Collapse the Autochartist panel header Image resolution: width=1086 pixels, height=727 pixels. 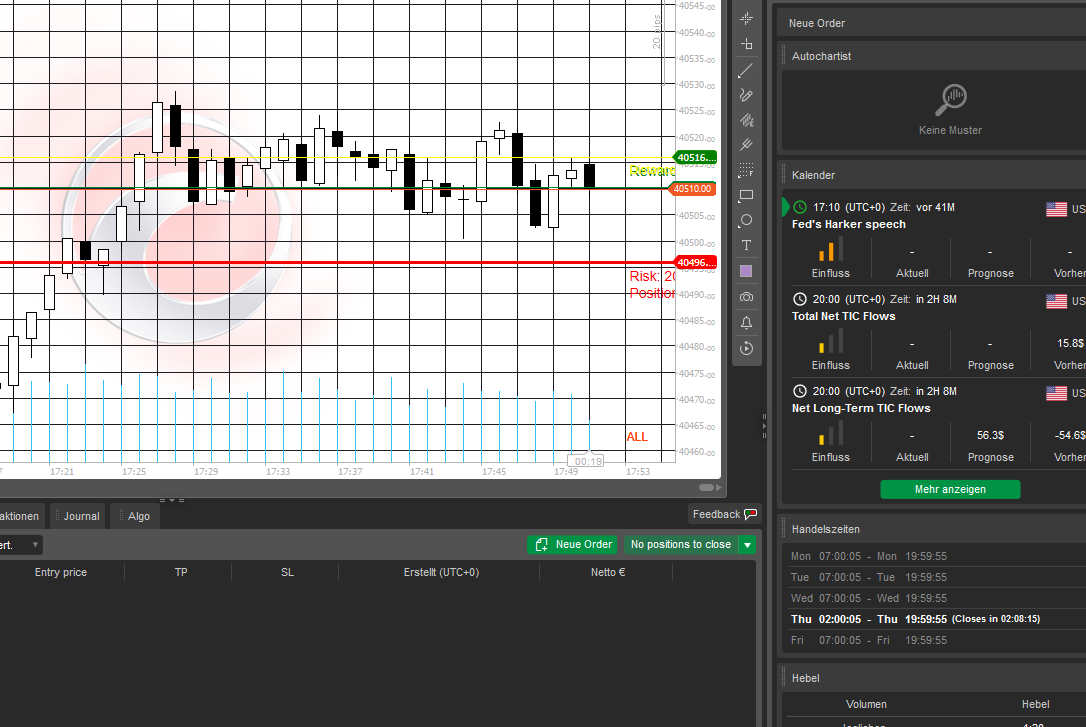[x=932, y=56]
